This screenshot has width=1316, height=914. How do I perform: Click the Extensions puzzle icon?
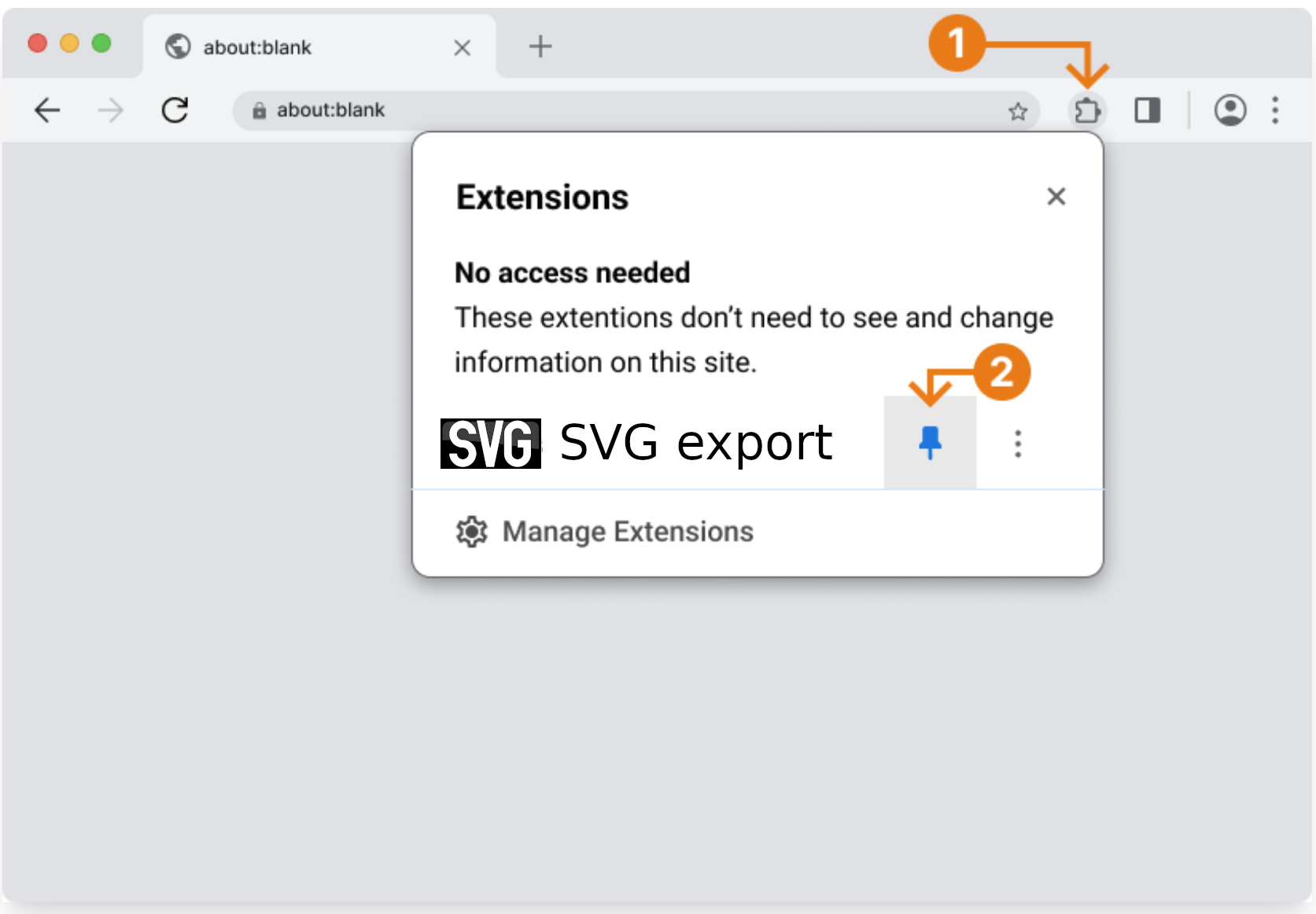pos(1087,111)
